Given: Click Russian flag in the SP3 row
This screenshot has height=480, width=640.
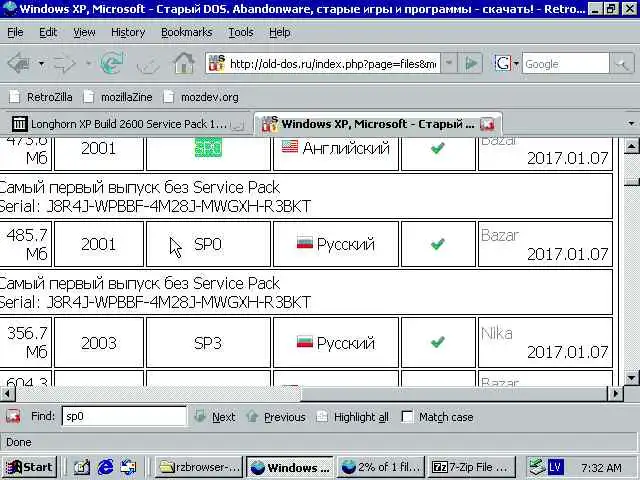Looking at the screenshot, I should click(x=304, y=341).
